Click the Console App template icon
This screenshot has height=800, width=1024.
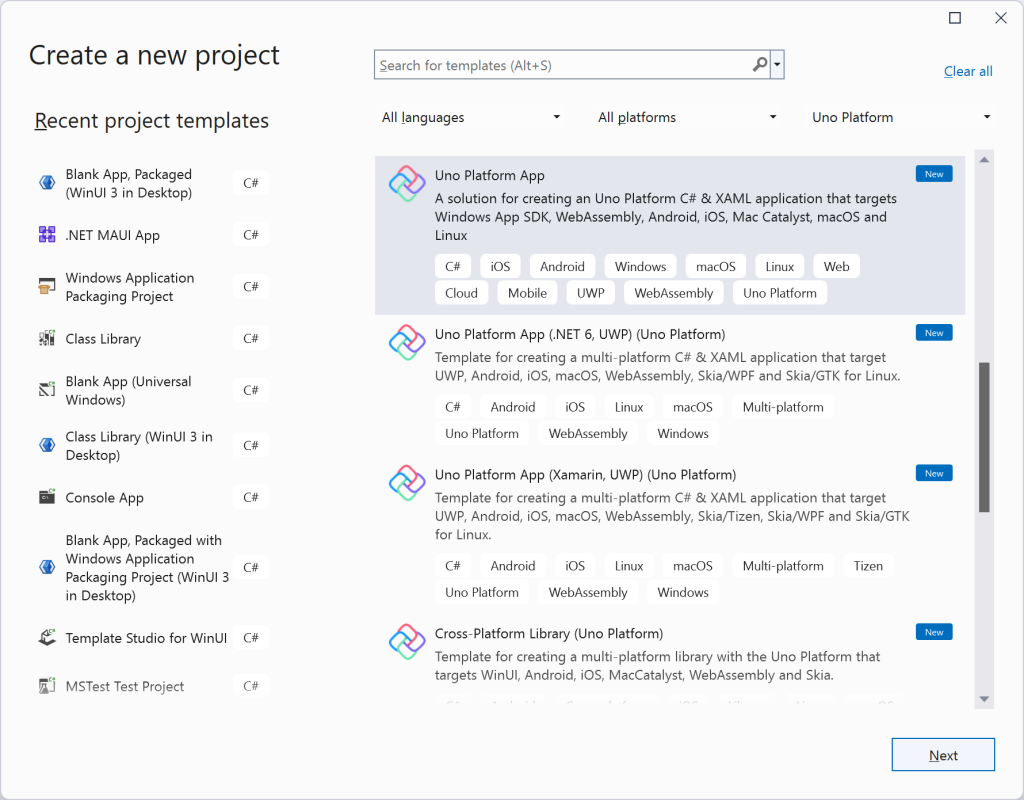(45, 497)
